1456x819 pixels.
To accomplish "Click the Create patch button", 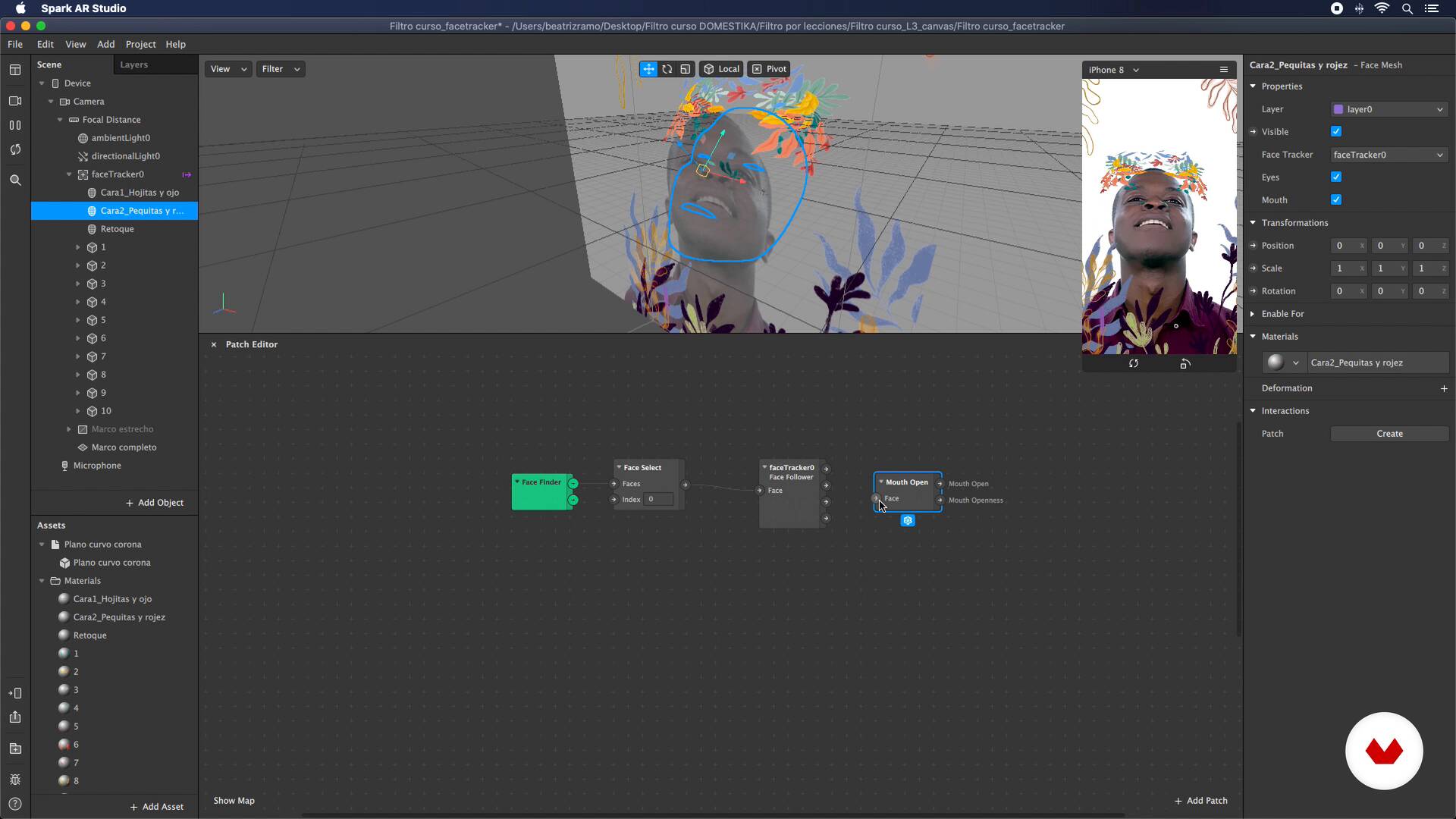I will (1389, 434).
